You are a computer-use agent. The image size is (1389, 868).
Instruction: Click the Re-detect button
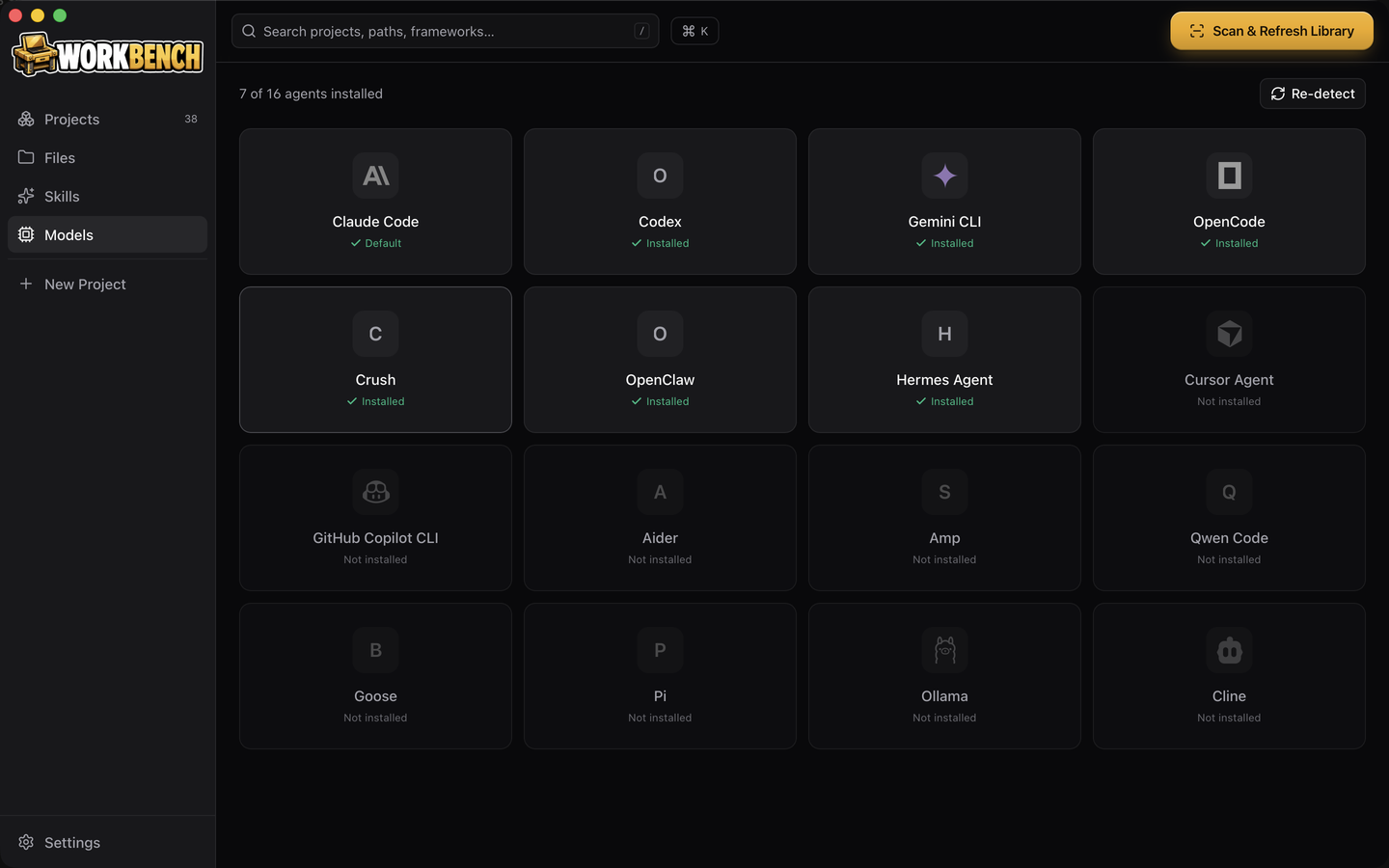(x=1312, y=94)
